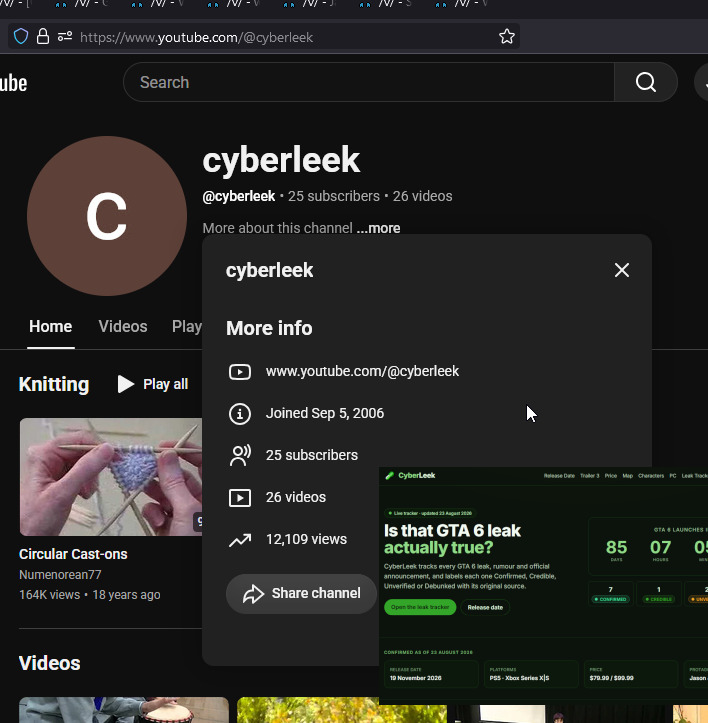708x723 pixels.
Task: Click the outlined Release date button on CyberLeek
Action: click(485, 607)
